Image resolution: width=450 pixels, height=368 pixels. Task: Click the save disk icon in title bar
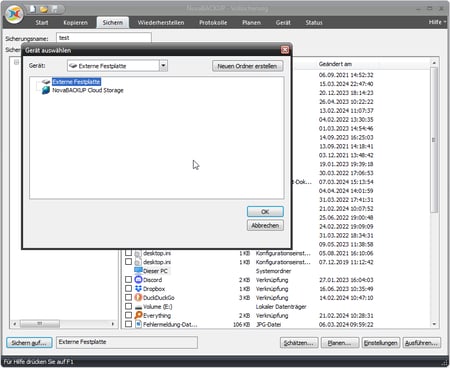[55, 9]
